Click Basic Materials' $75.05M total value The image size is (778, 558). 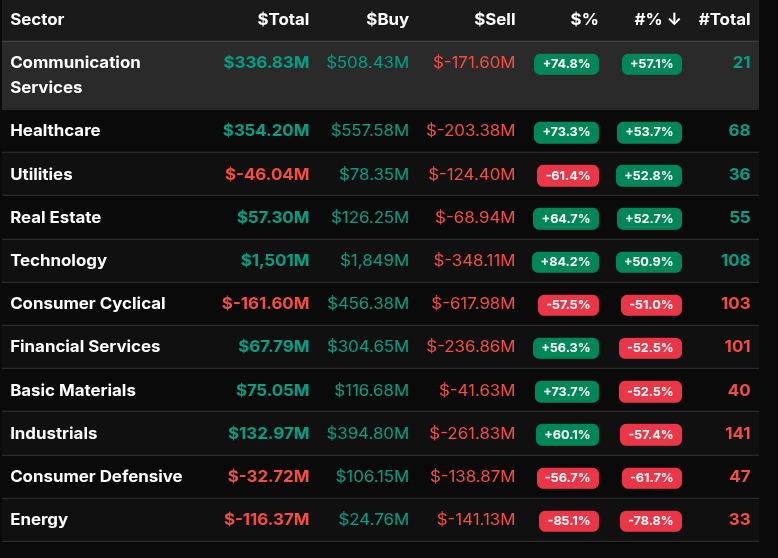click(272, 390)
